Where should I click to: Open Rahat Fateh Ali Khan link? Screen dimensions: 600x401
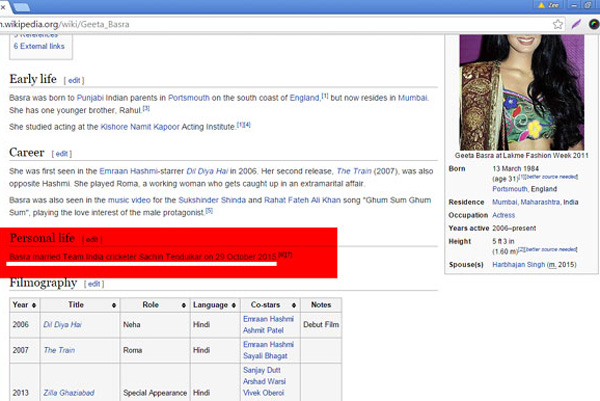tap(302, 200)
